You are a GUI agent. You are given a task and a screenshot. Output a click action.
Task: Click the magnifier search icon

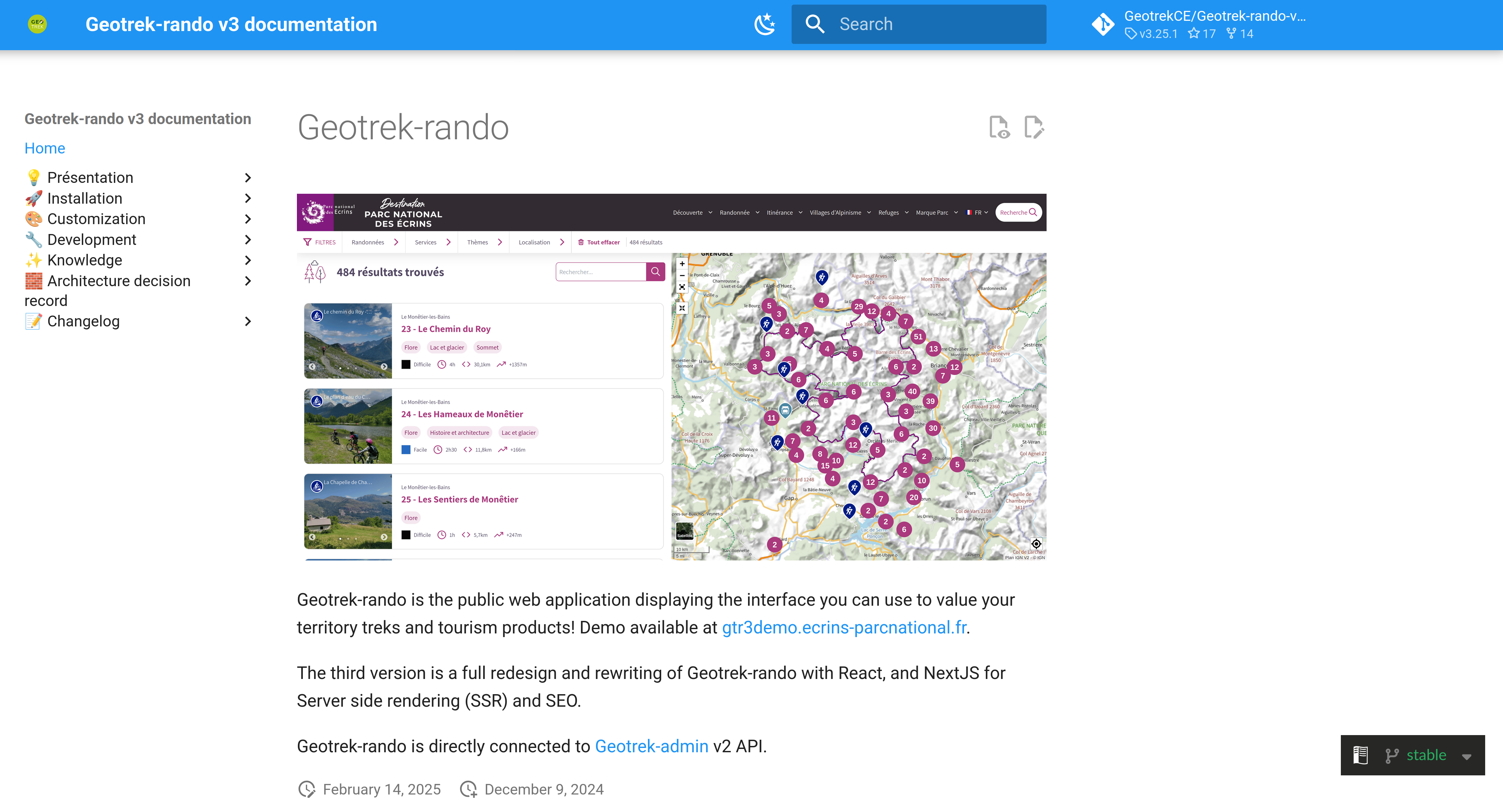click(x=814, y=24)
